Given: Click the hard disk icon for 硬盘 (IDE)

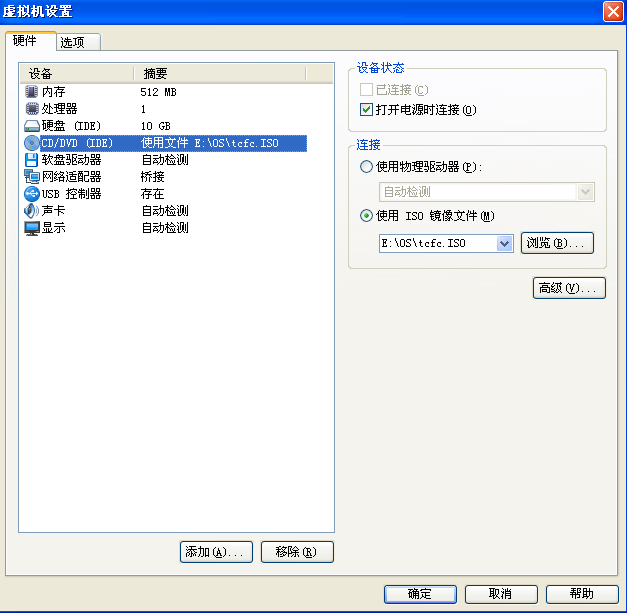Looking at the screenshot, I should (x=32, y=126).
